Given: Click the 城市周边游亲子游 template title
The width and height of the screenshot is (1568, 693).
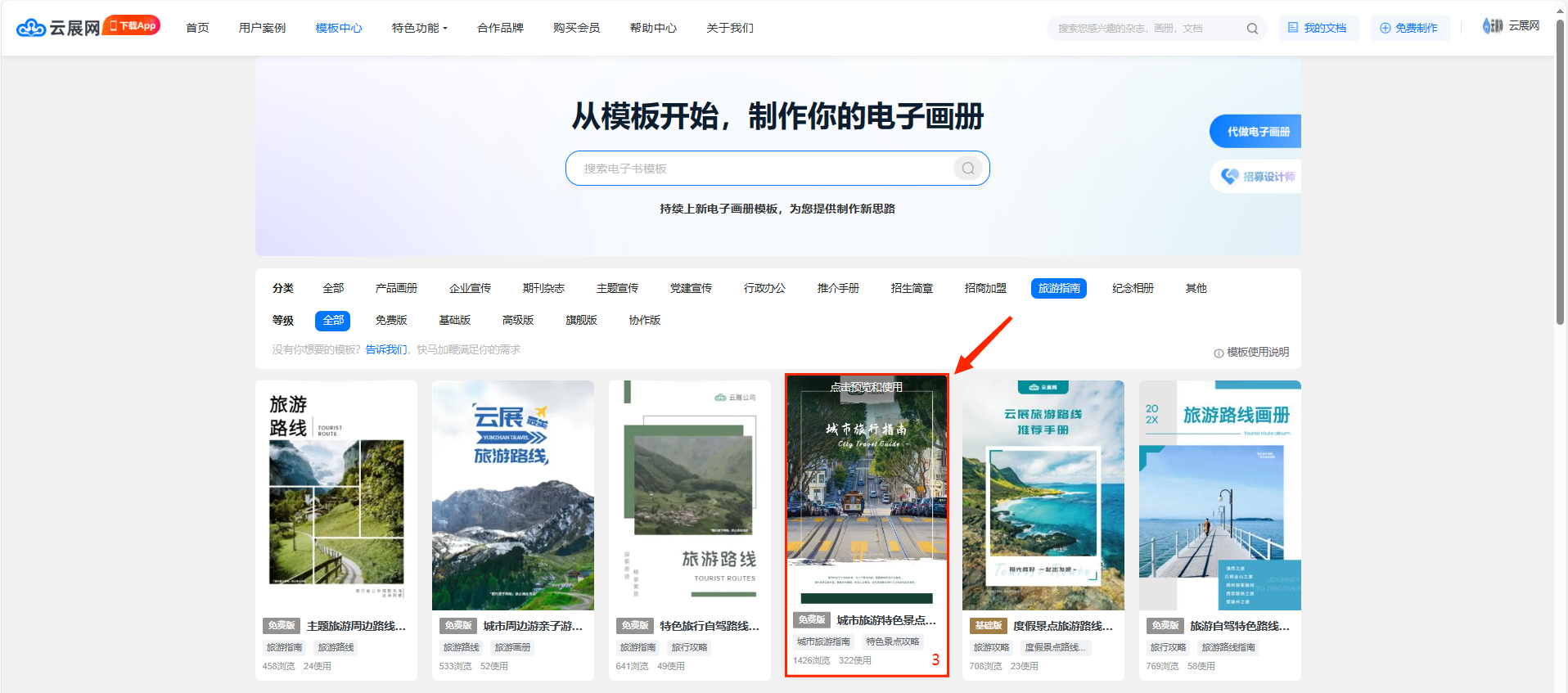Looking at the screenshot, I should [533, 626].
